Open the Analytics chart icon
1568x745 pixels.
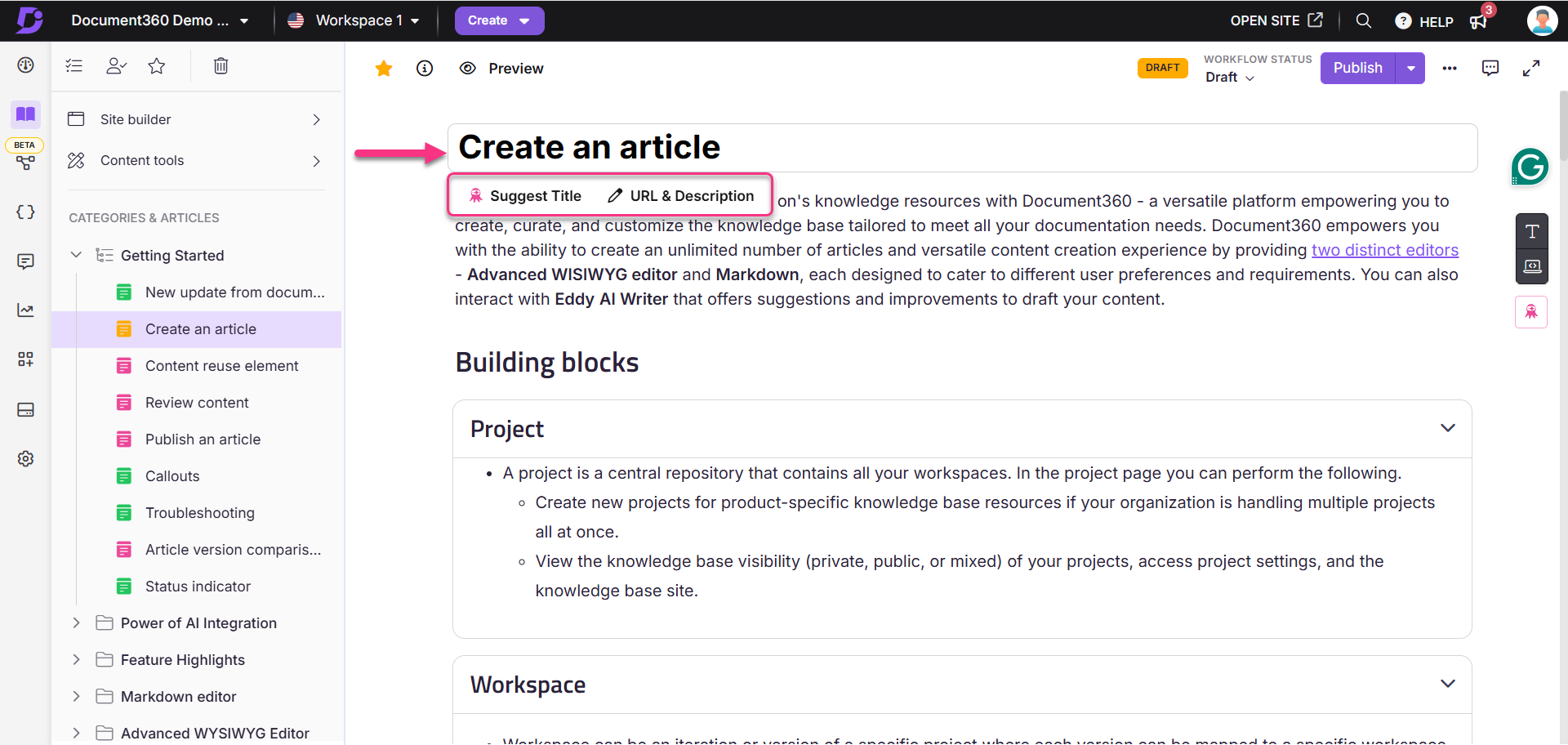(x=25, y=310)
